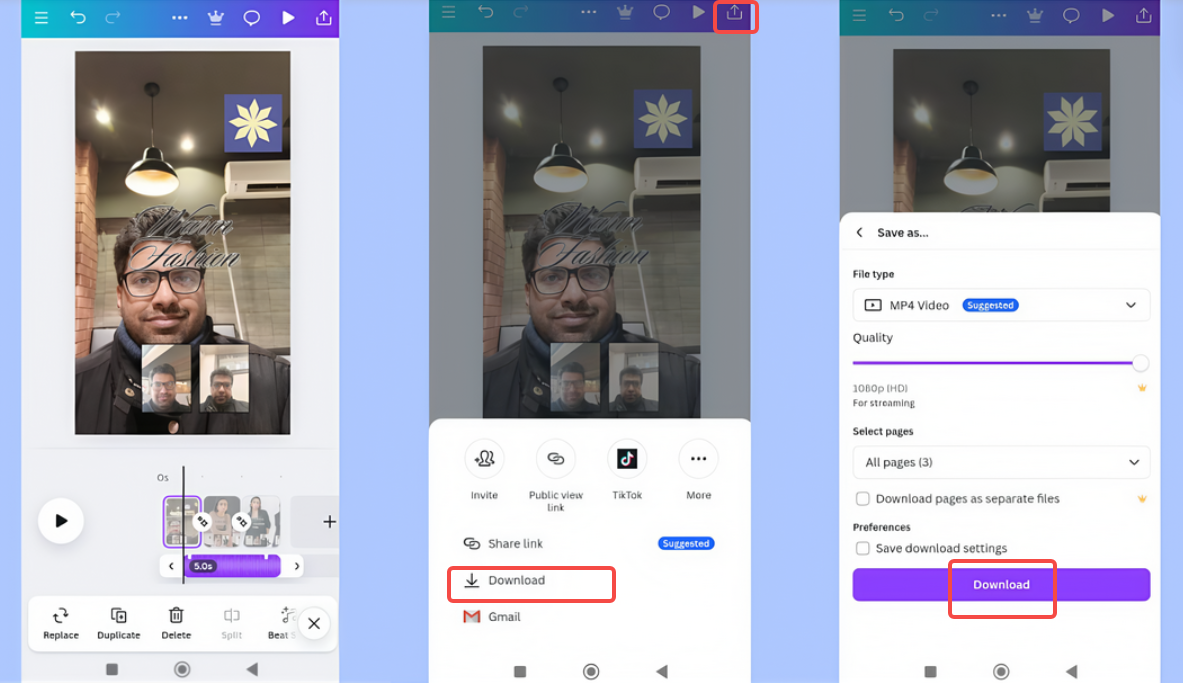Screen dimensions: 1183x683
Task: Tap Duplicate tool
Action: tap(118, 623)
